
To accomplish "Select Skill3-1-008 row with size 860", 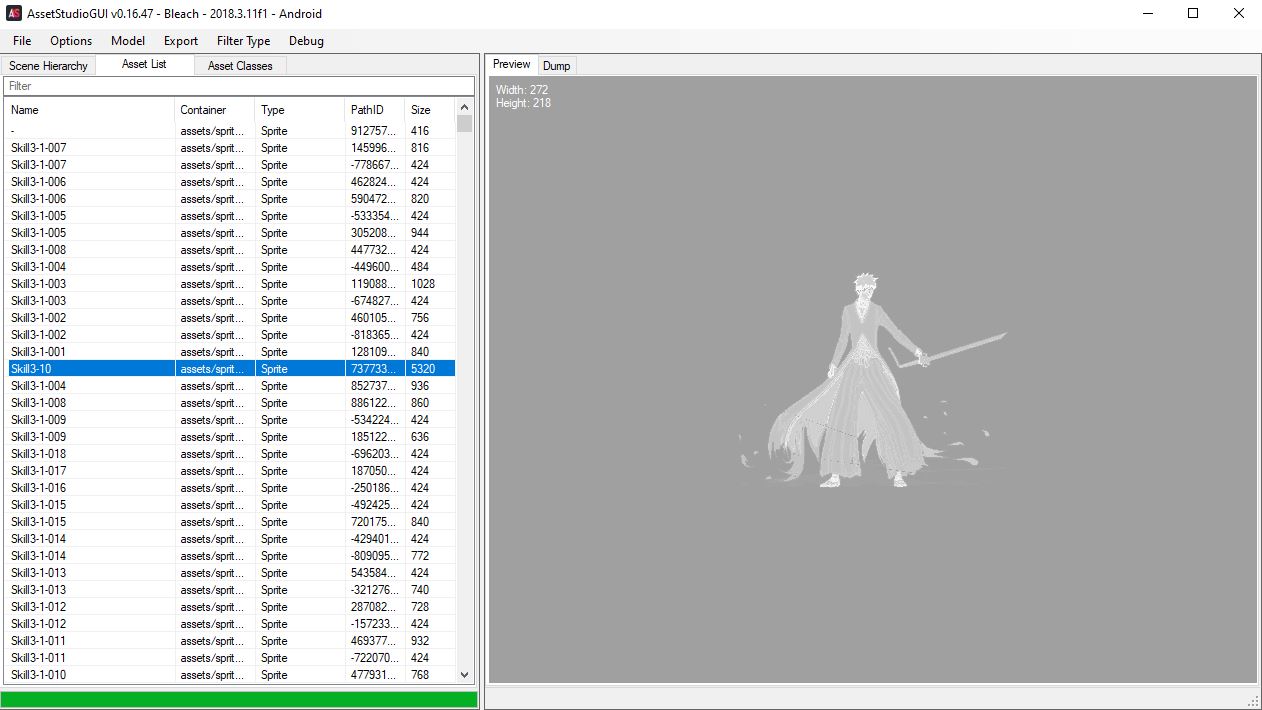I will tap(231, 403).
